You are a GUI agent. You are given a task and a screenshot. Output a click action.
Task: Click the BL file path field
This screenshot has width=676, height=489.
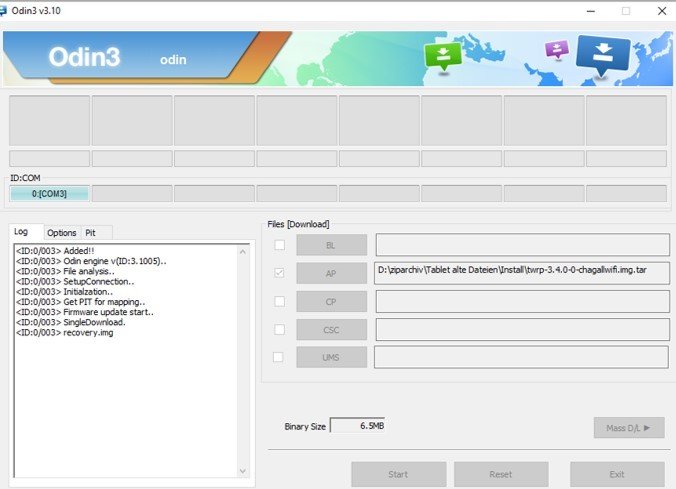523,245
